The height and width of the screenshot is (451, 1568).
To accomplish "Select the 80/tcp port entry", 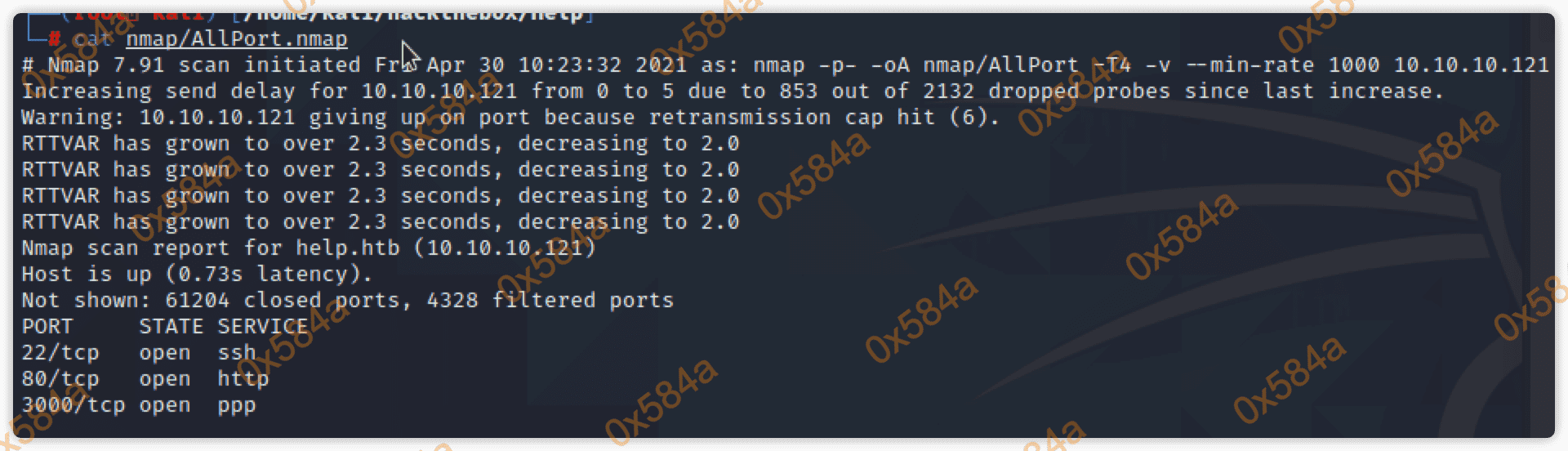I will tap(60, 379).
